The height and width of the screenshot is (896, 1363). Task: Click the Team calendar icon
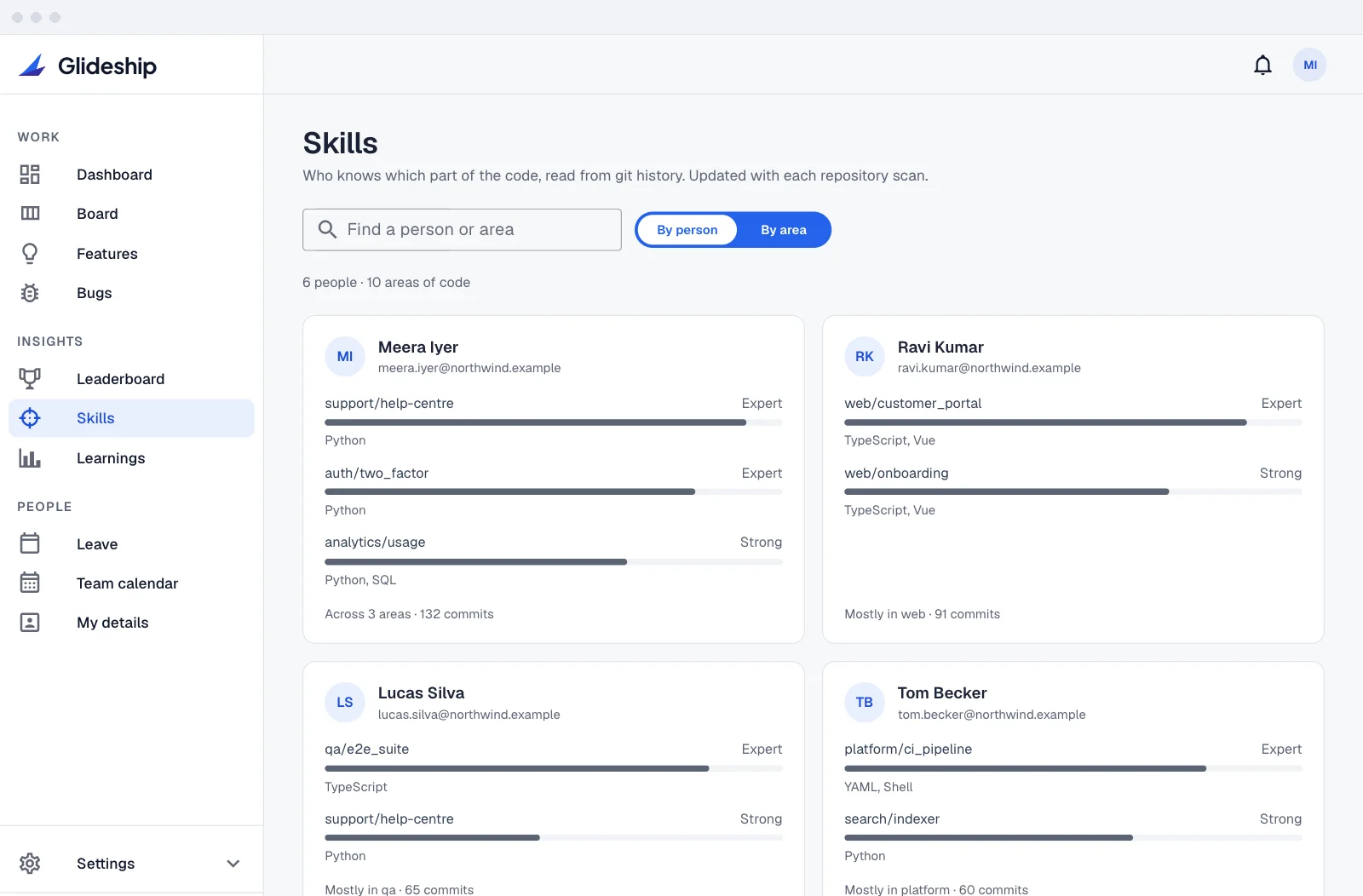click(x=30, y=583)
